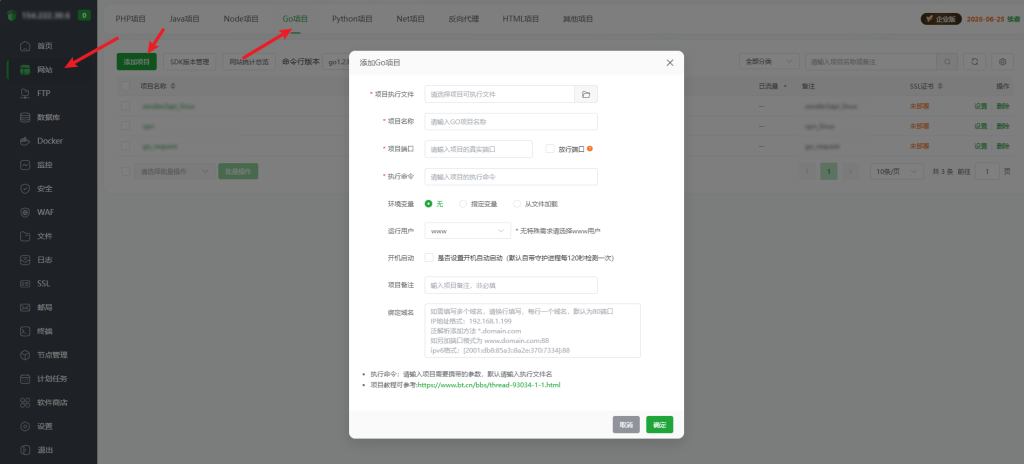Switch to the Java项目 tab
Screen dimensions: 1024x464
pos(185,19)
